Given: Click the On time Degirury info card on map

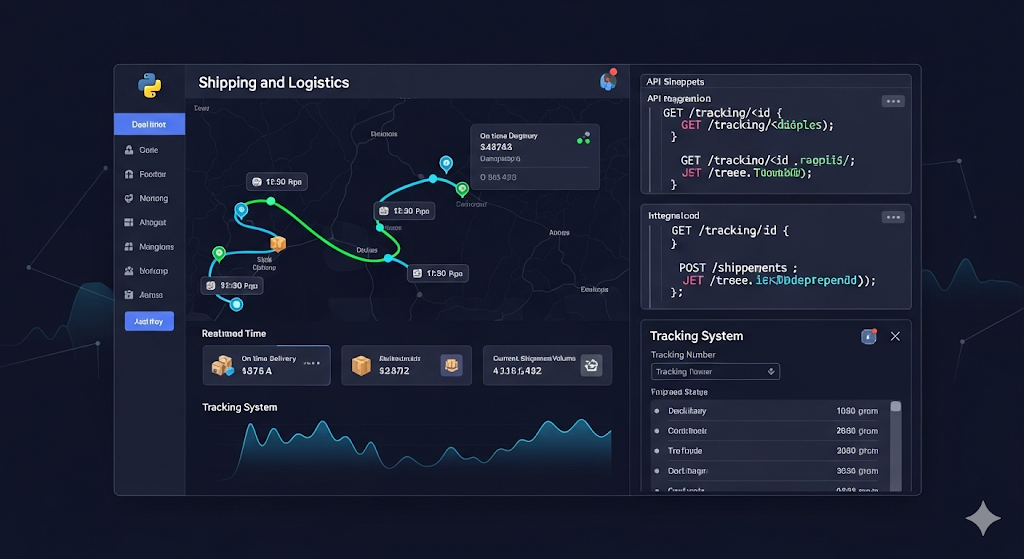Looking at the screenshot, I should [x=535, y=157].
